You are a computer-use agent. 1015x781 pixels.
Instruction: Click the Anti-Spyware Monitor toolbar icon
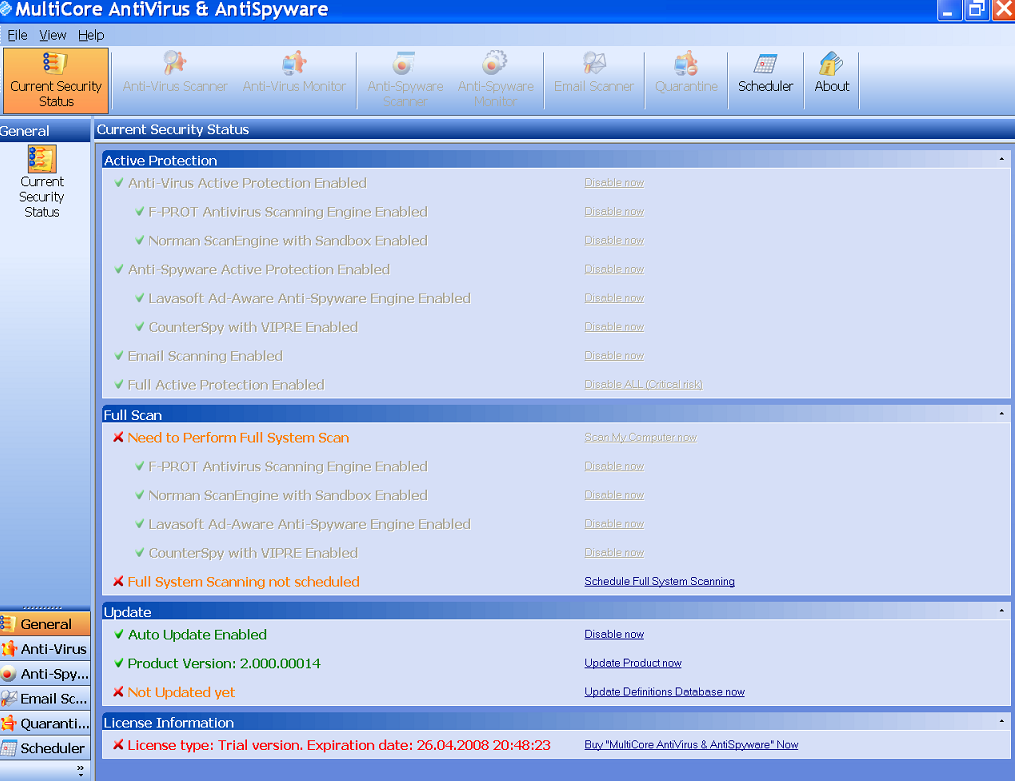coord(495,79)
